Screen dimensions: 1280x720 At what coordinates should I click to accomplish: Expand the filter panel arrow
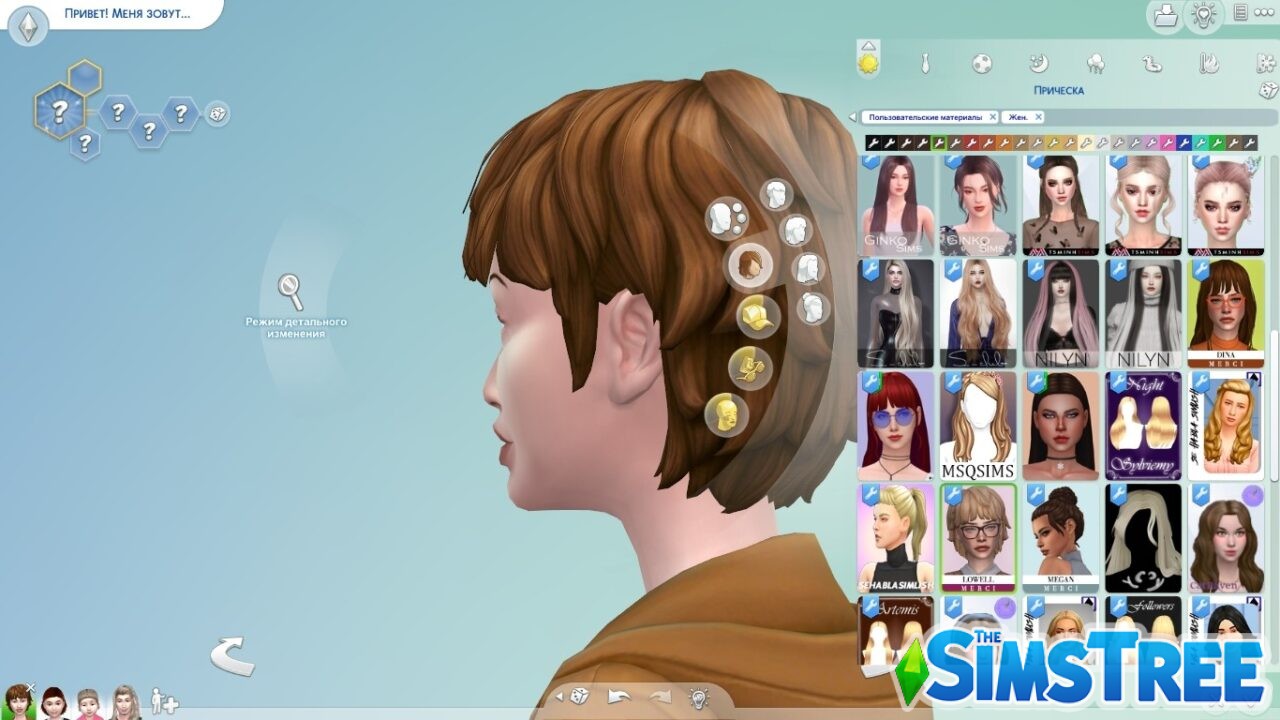click(x=853, y=117)
